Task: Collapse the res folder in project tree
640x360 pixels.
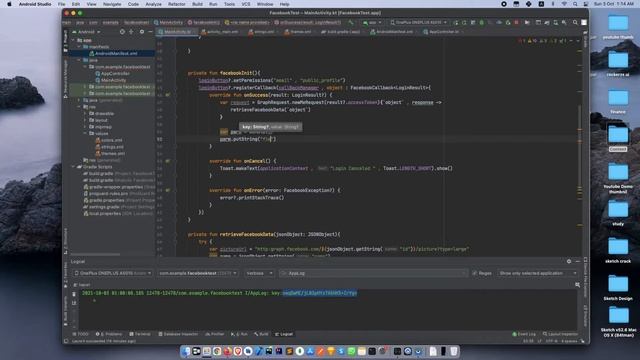Action: [79, 107]
